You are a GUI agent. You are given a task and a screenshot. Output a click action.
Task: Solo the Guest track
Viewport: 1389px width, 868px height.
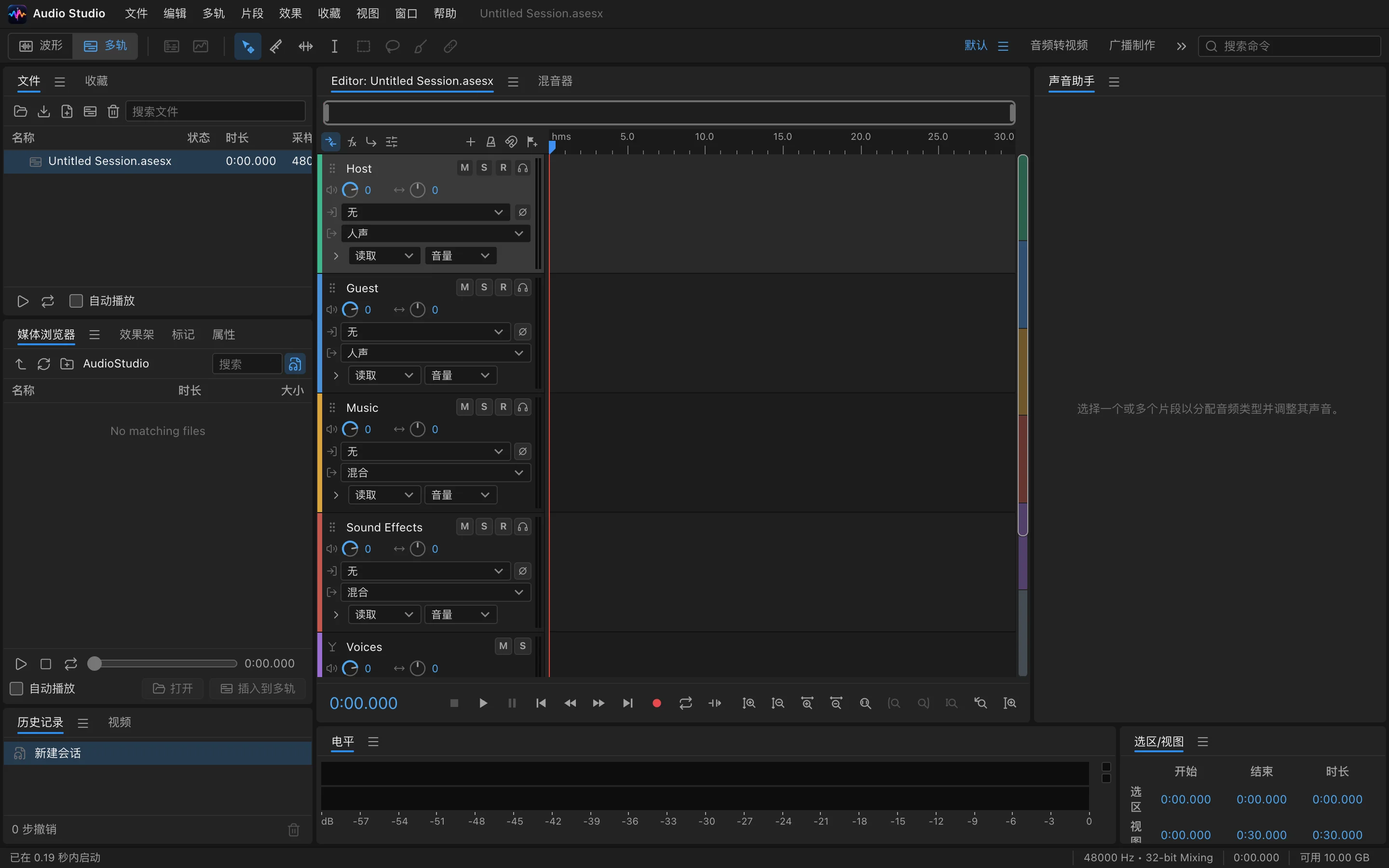[484, 287]
